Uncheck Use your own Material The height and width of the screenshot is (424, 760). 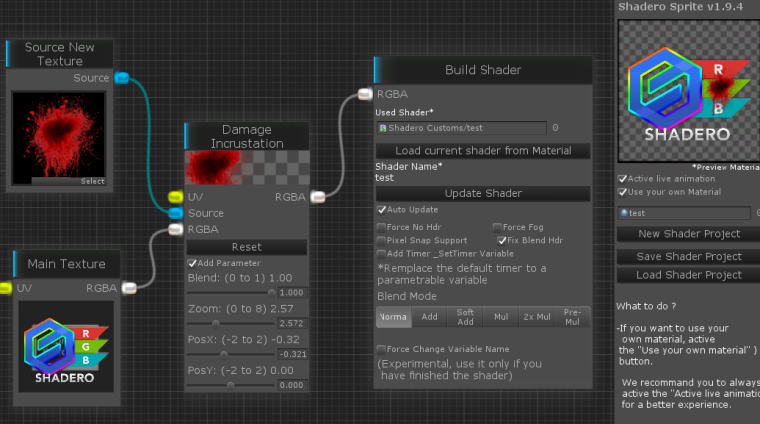[622, 192]
